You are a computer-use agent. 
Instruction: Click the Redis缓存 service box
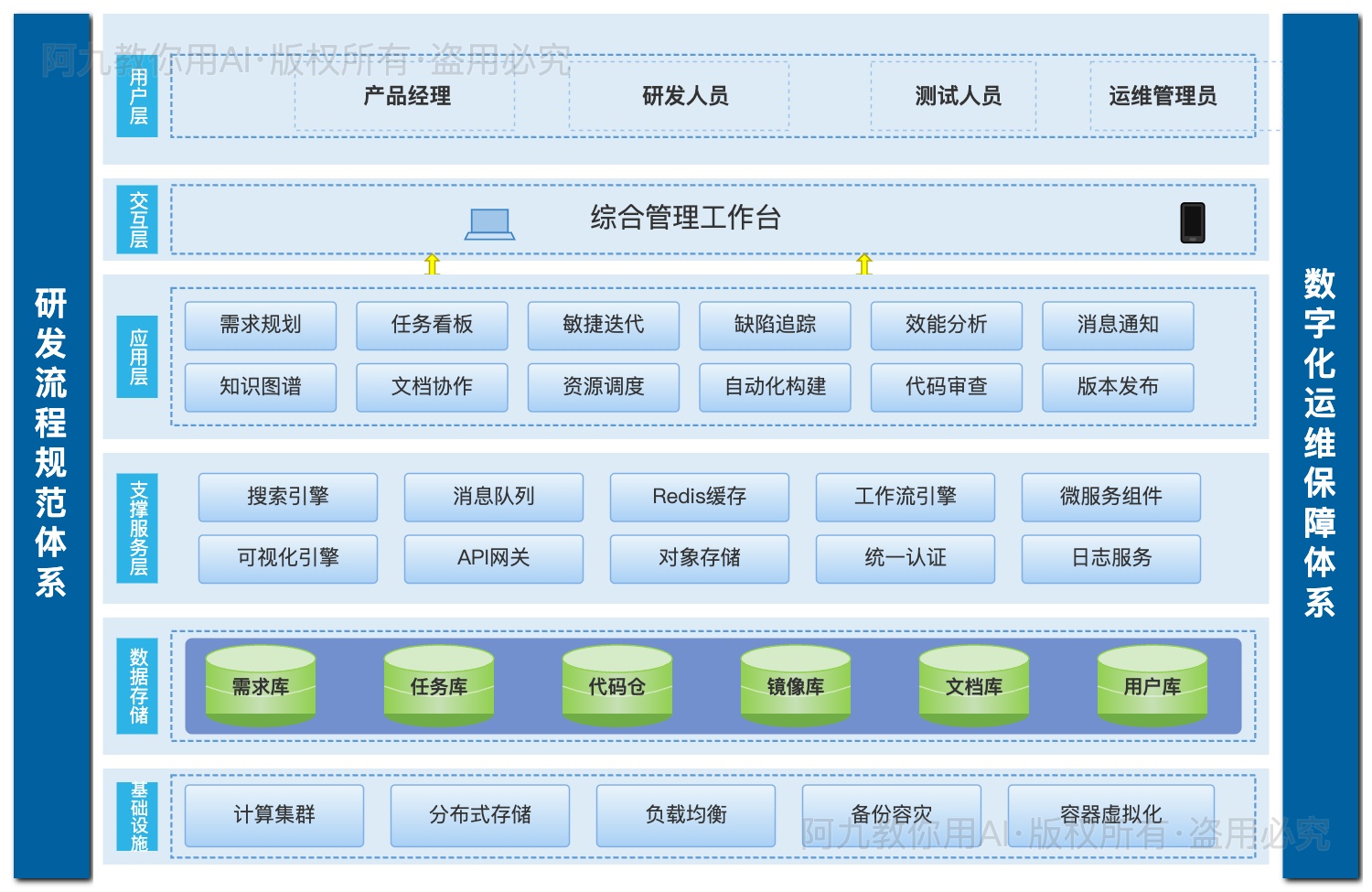point(699,497)
